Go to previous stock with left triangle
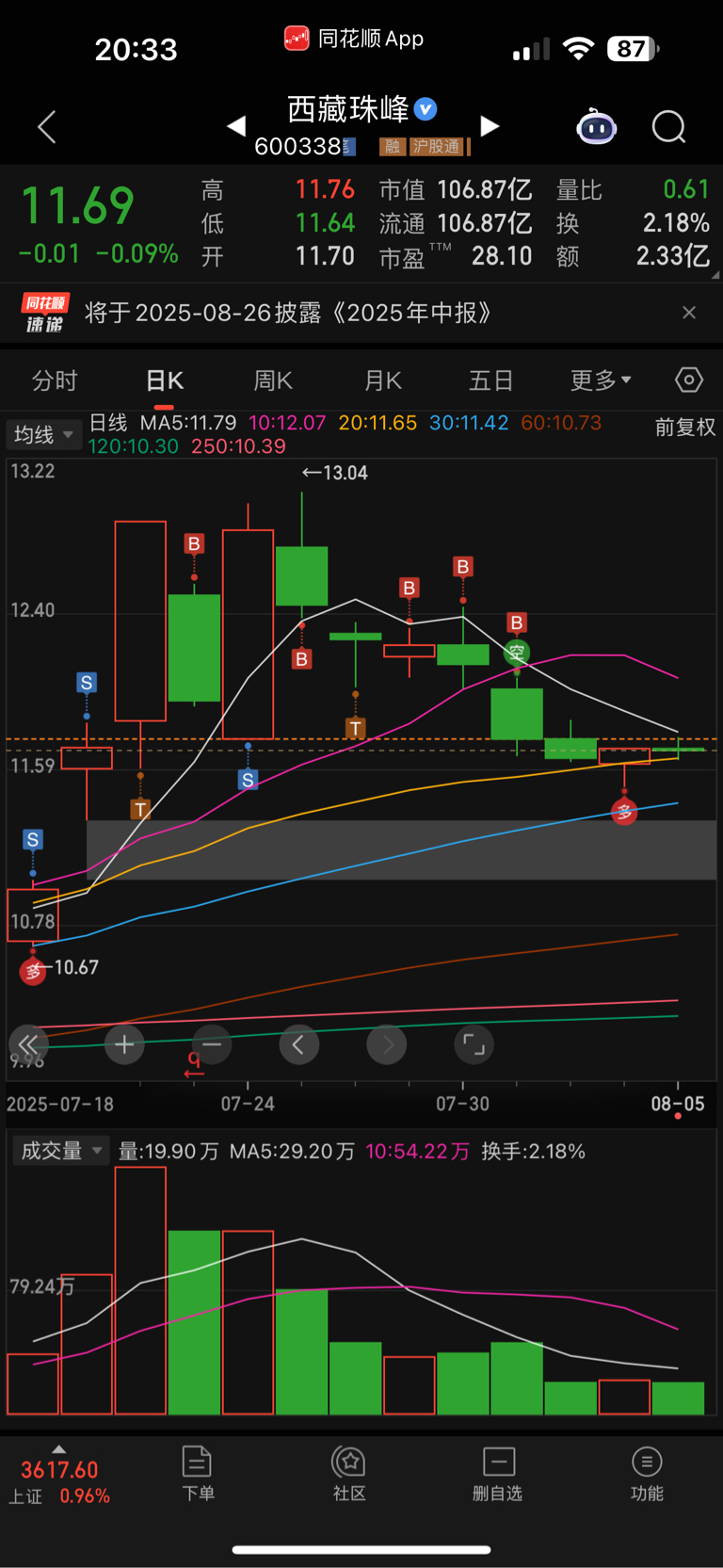Viewport: 723px width, 1568px height. coord(236,126)
